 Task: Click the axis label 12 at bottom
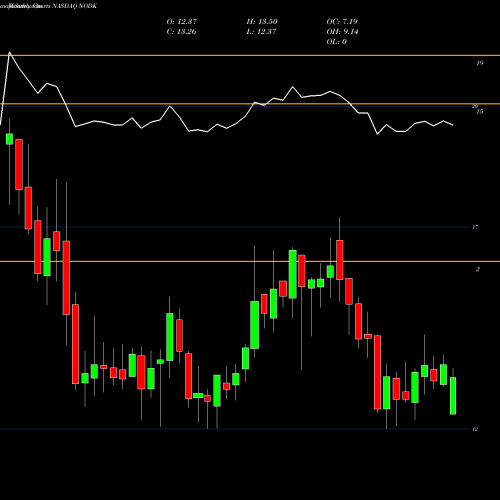click(x=475, y=429)
